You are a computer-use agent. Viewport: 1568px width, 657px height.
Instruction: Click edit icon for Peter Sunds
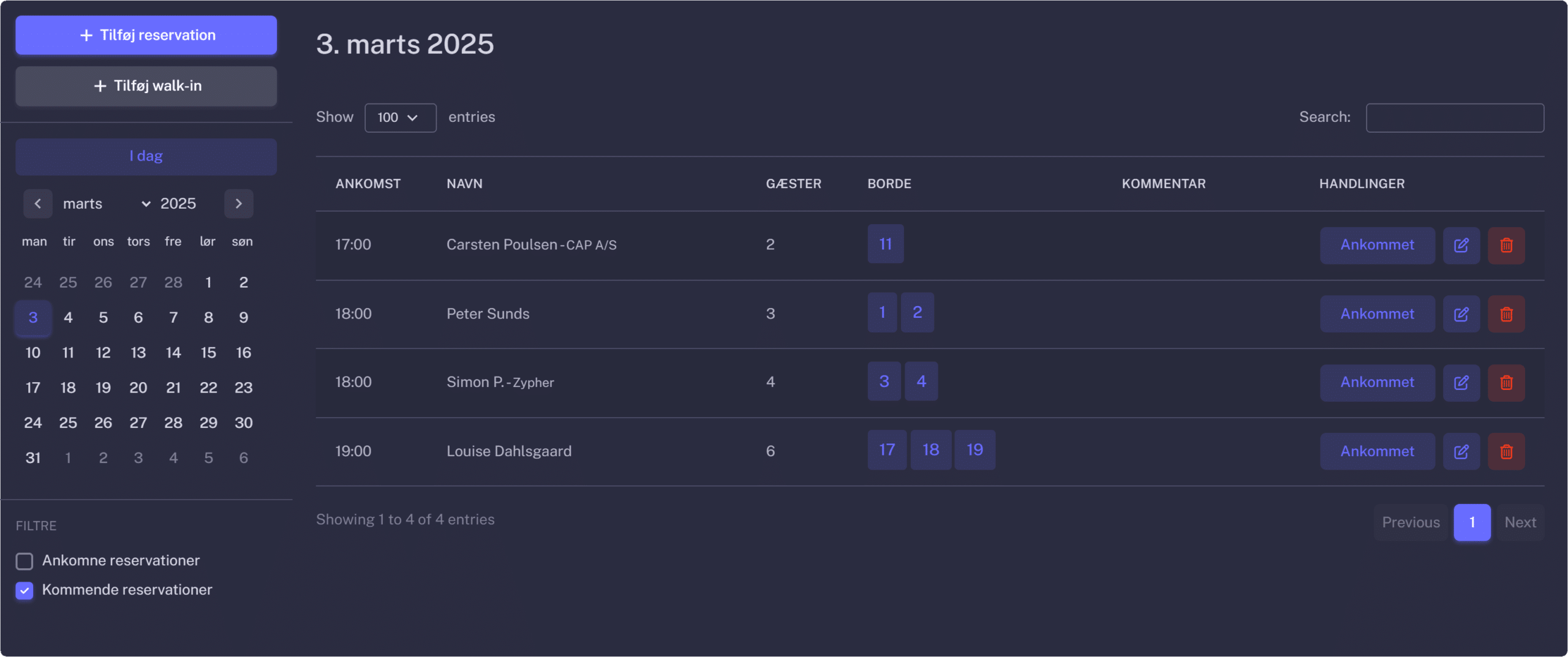point(1461,314)
